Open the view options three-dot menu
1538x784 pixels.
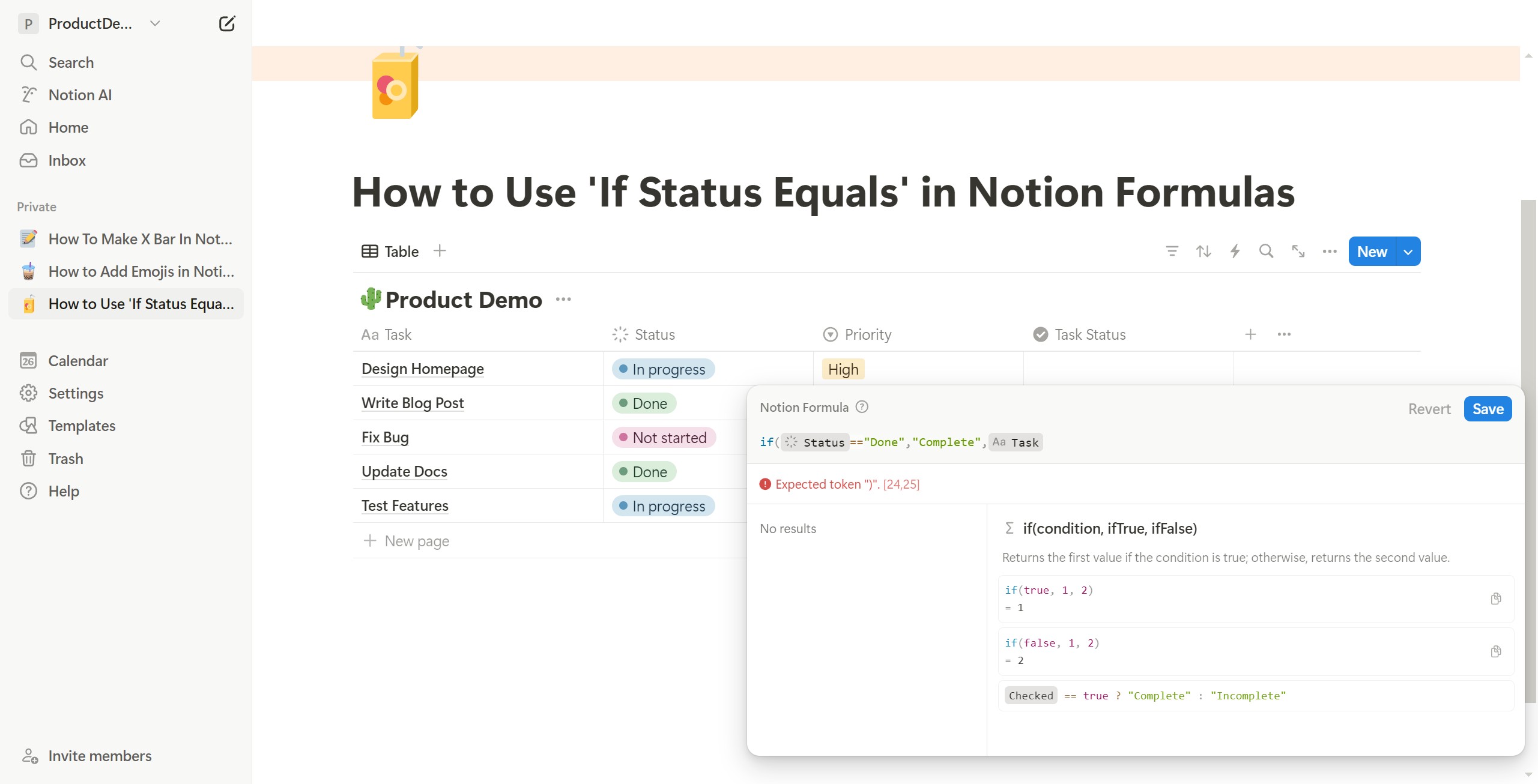1330,252
